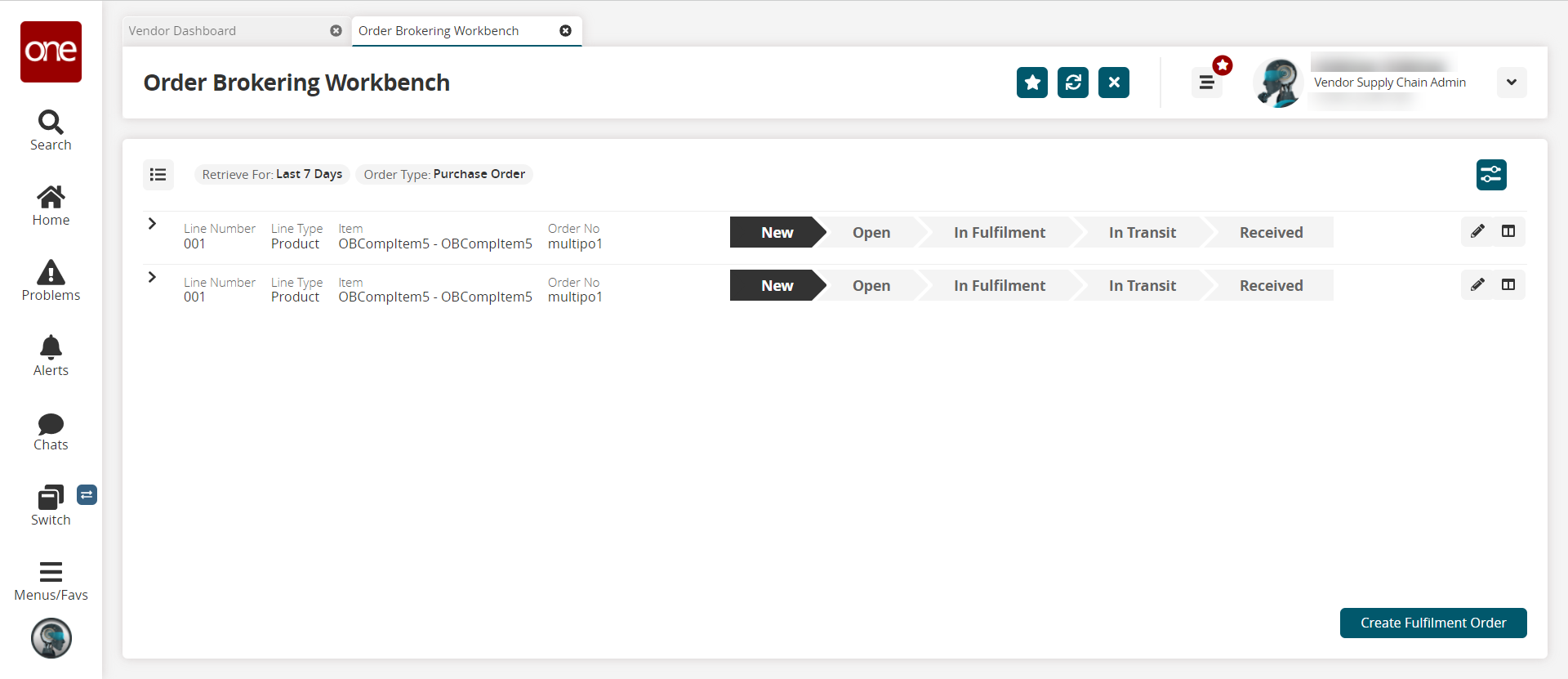This screenshot has width=1568, height=679.
Task: Click line number 001 in first row
Action: [x=194, y=243]
